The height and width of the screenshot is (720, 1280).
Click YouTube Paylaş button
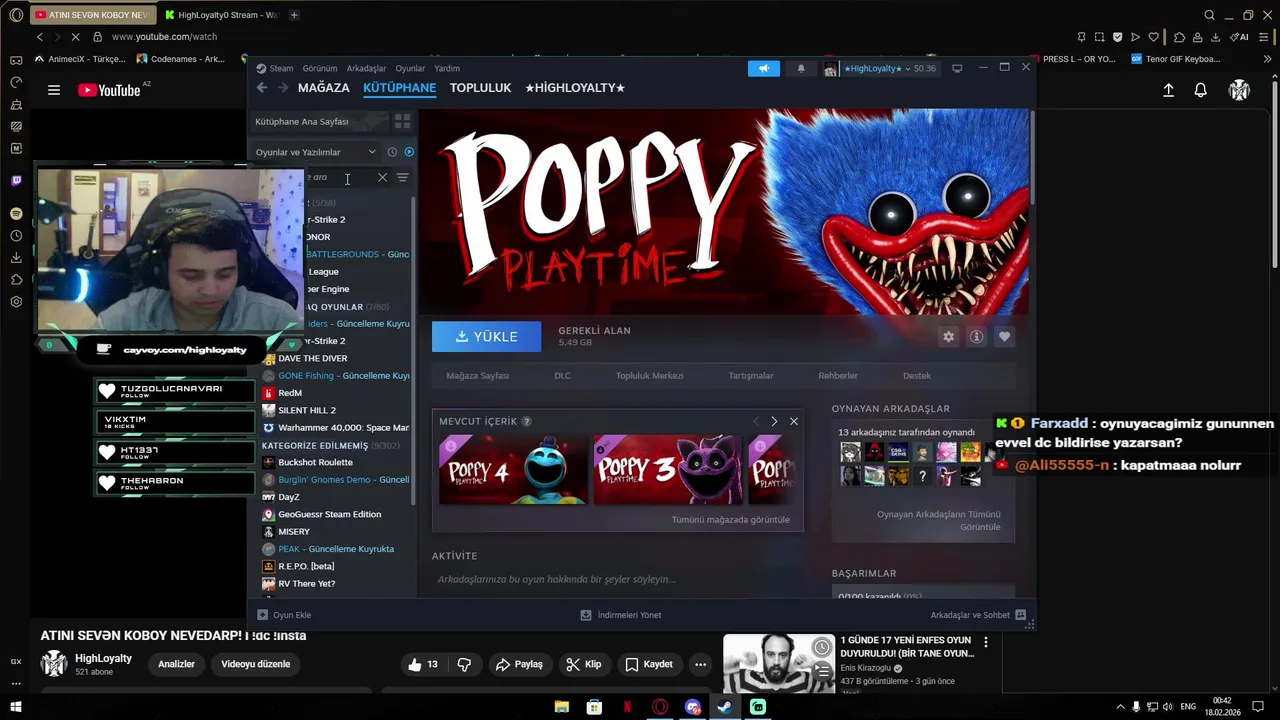[519, 664]
